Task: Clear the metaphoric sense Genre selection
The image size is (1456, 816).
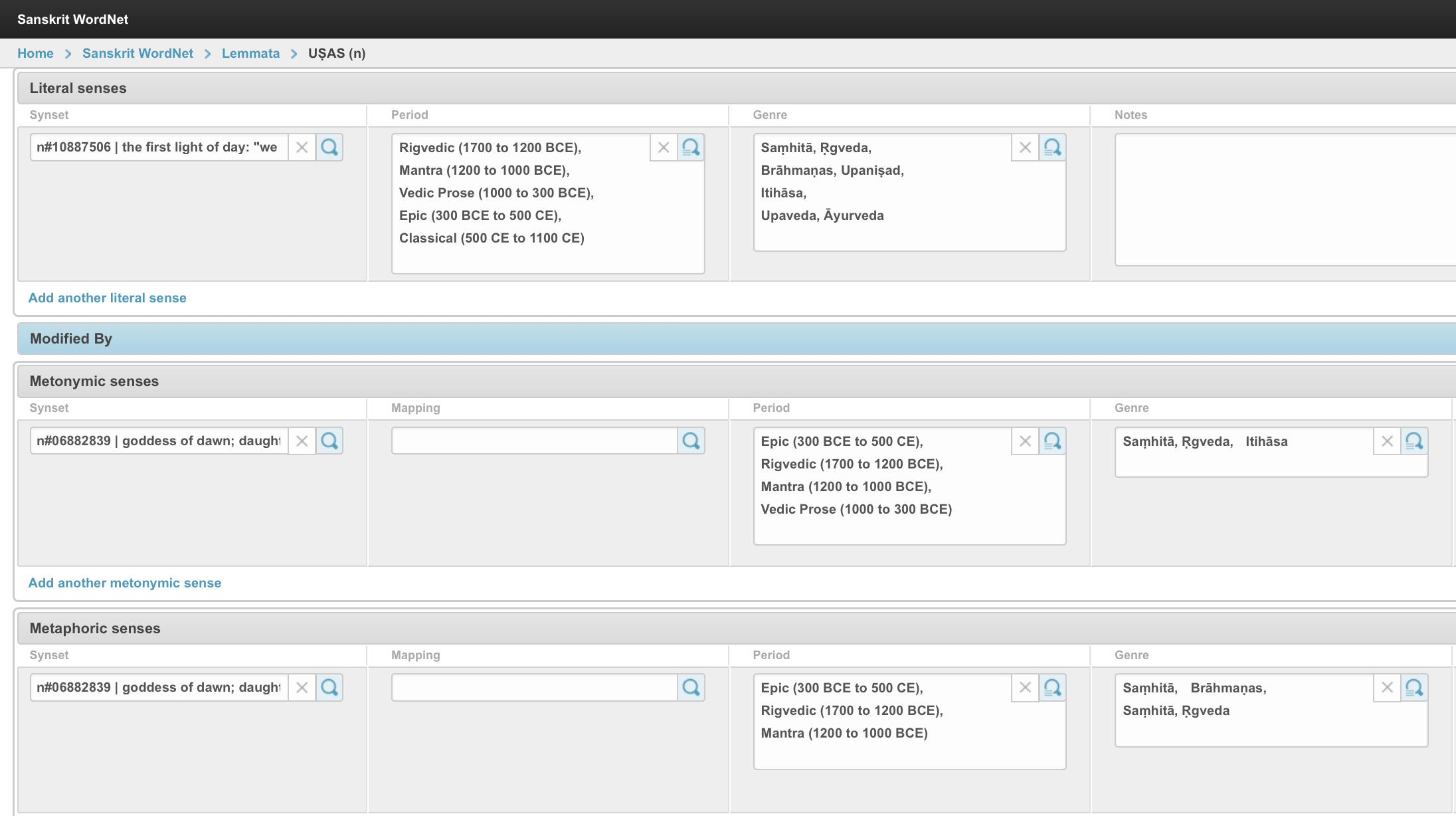Action: [1387, 688]
